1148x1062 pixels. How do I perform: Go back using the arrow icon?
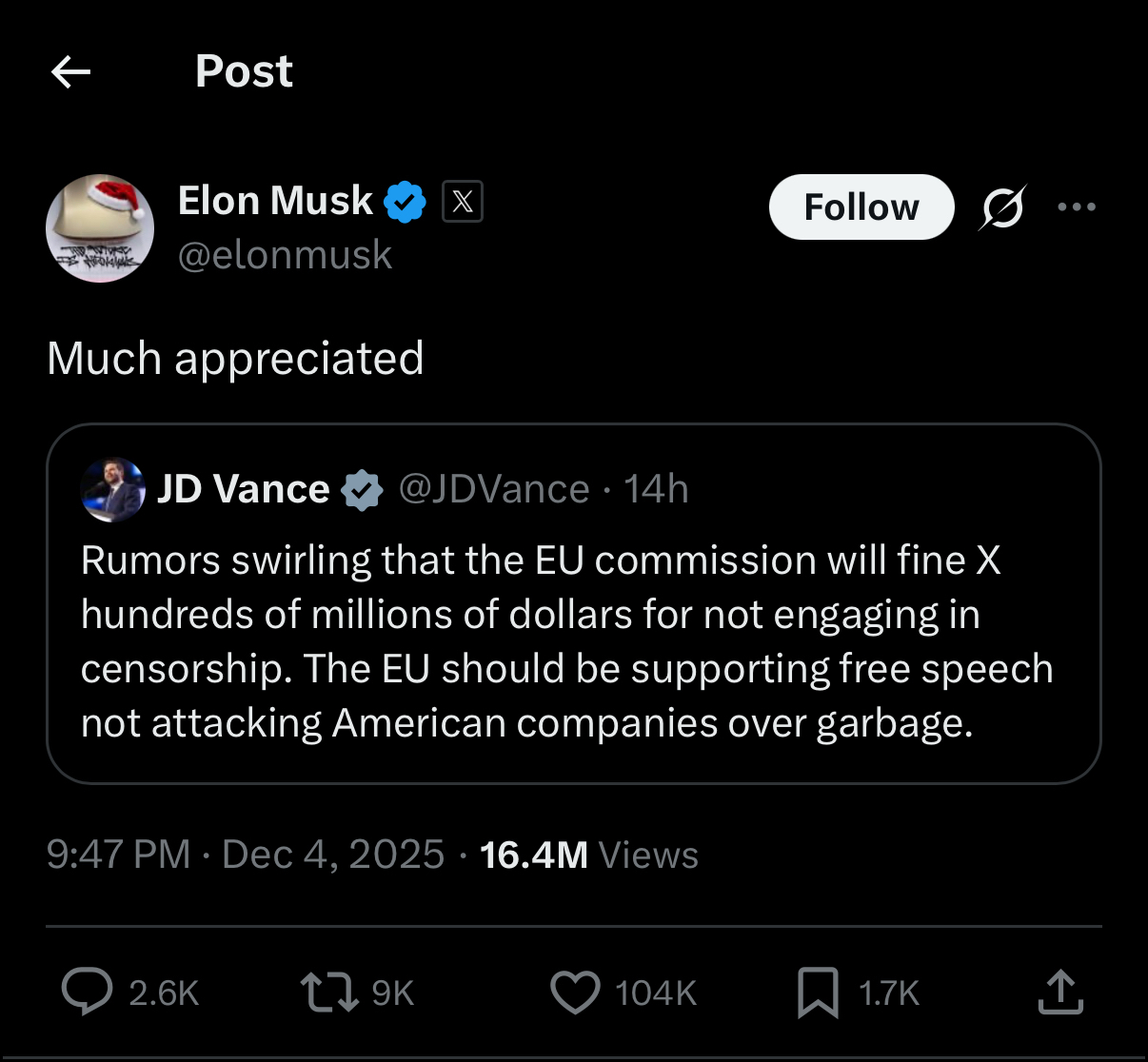[70, 71]
